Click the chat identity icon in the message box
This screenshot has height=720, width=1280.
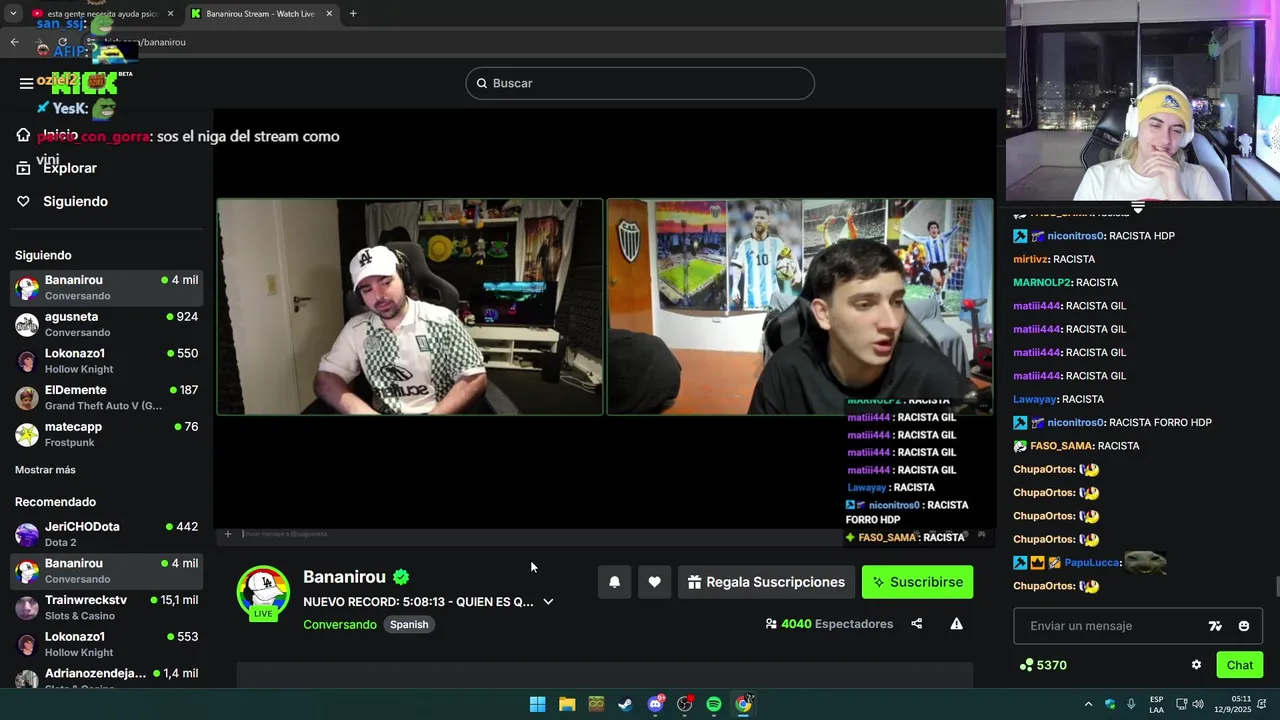[1215, 626]
